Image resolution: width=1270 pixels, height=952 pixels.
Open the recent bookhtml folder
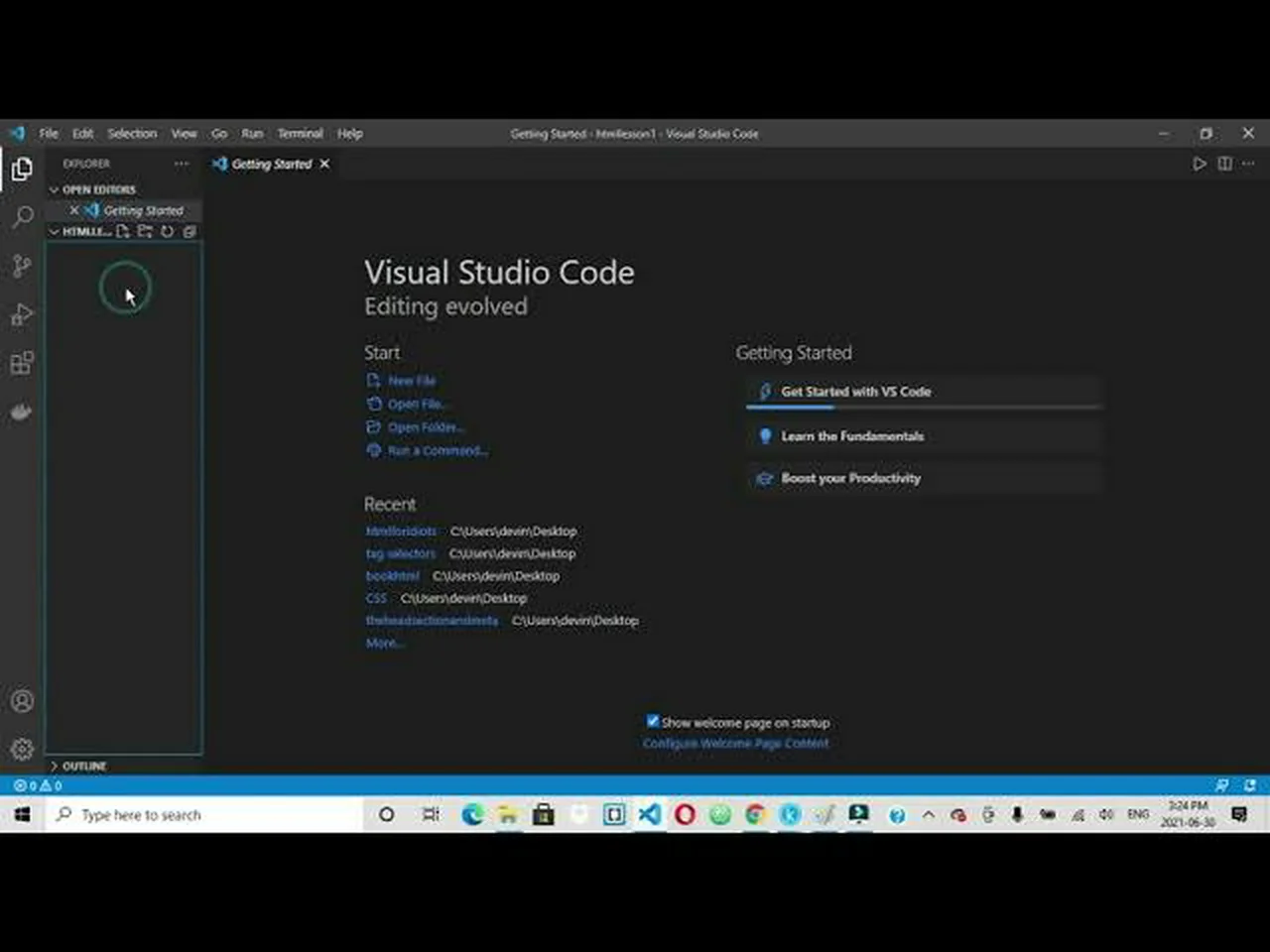393,576
